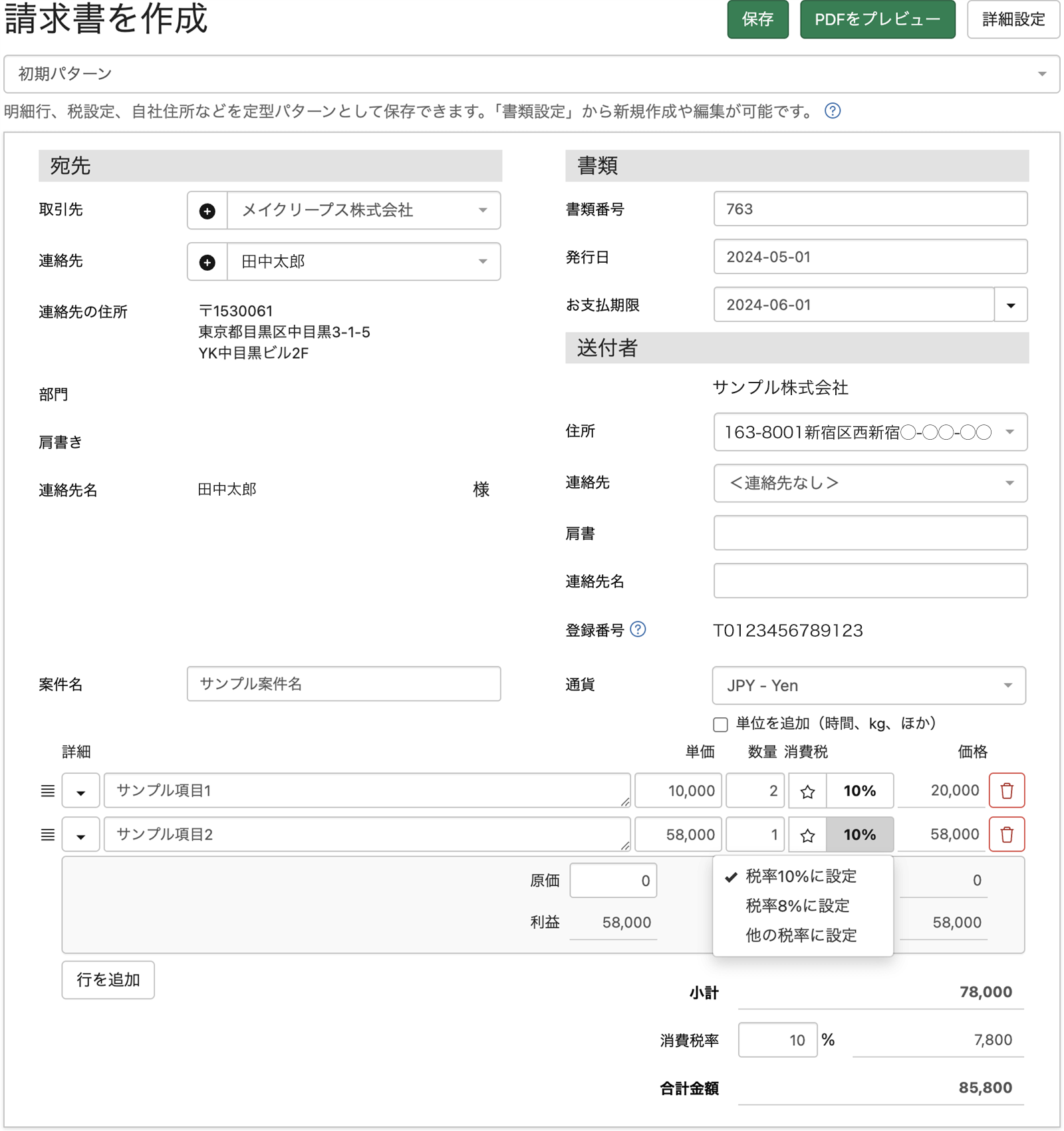Click the 保存 button to save
This screenshot has width=1064, height=1131.
(x=757, y=19)
